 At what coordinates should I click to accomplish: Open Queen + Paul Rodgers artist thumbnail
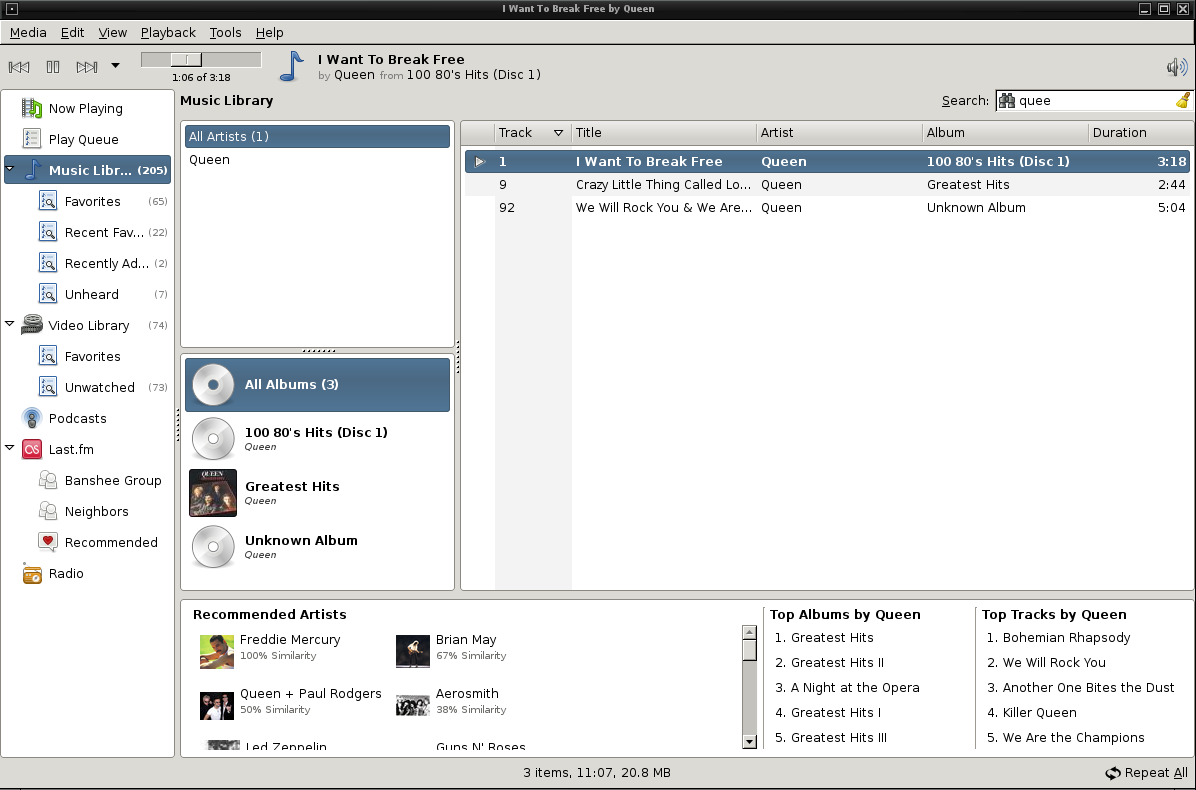tap(217, 705)
